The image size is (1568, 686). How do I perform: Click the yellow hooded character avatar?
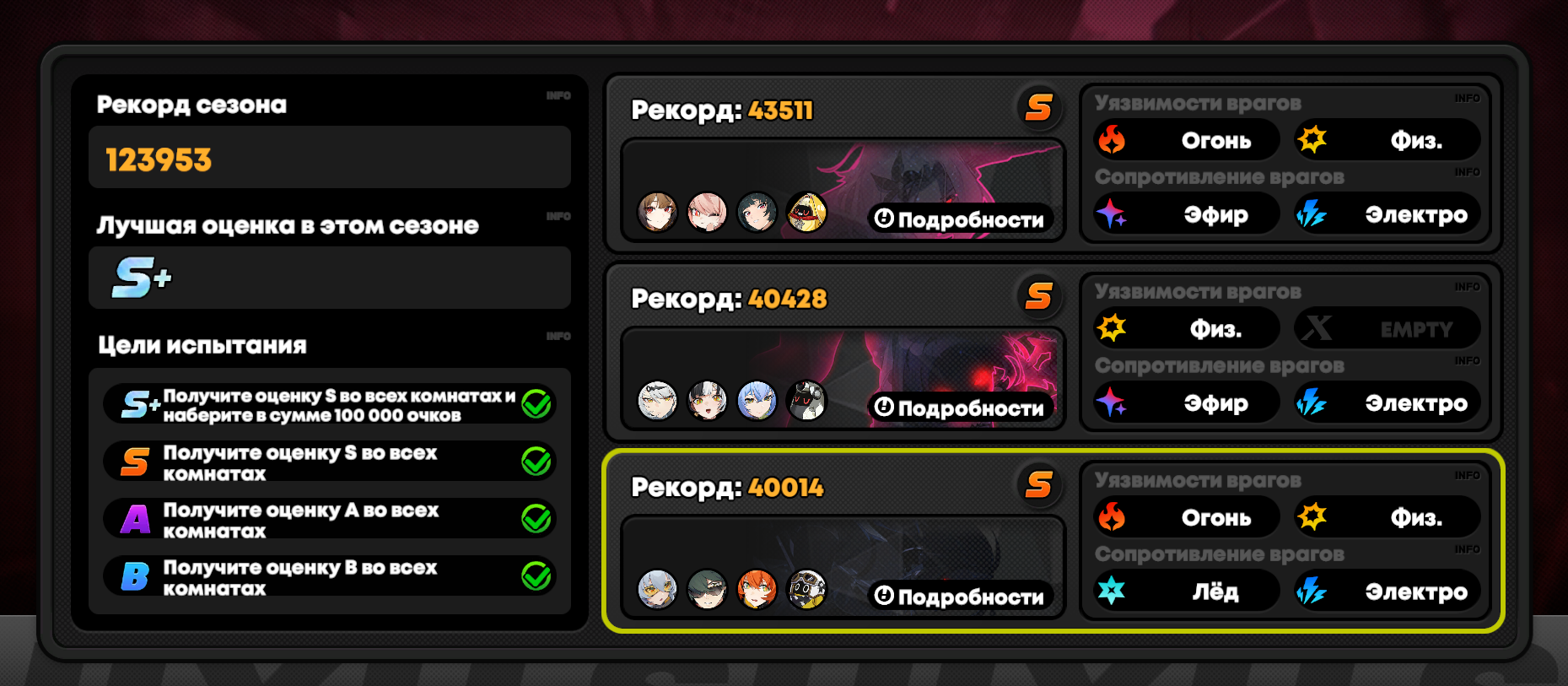click(x=807, y=212)
